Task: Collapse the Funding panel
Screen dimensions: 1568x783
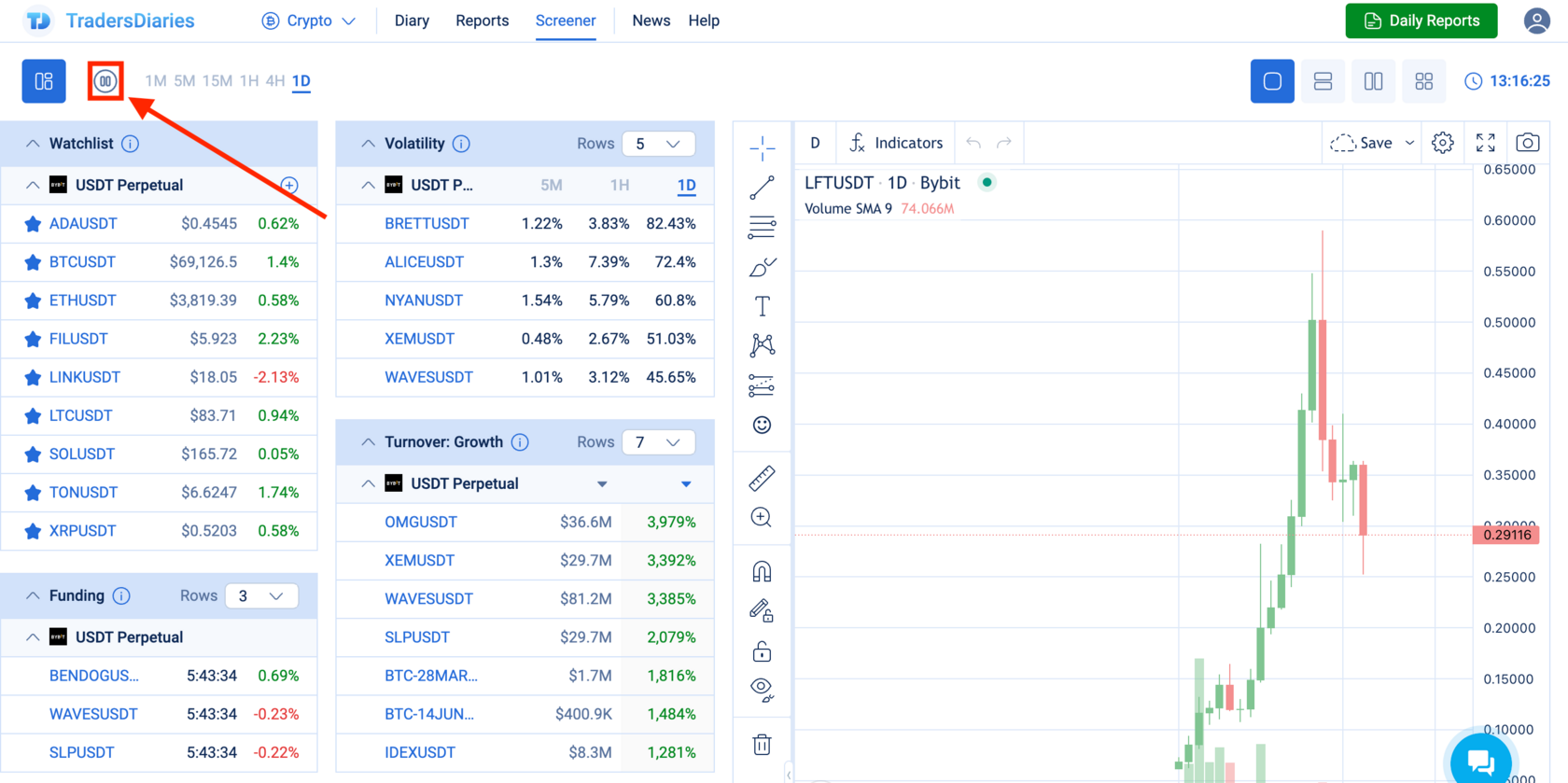Action: tap(33, 595)
